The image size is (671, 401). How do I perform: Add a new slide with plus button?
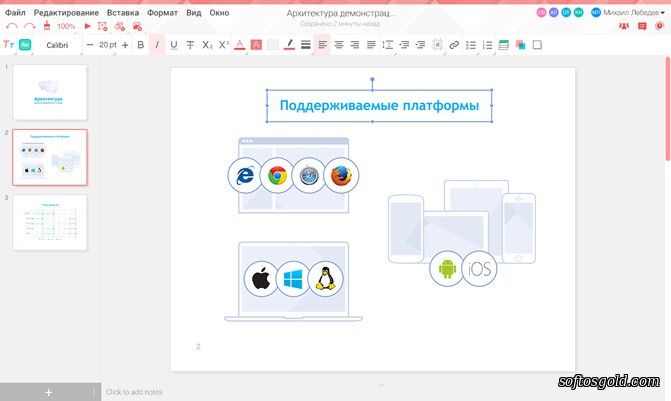(48, 392)
